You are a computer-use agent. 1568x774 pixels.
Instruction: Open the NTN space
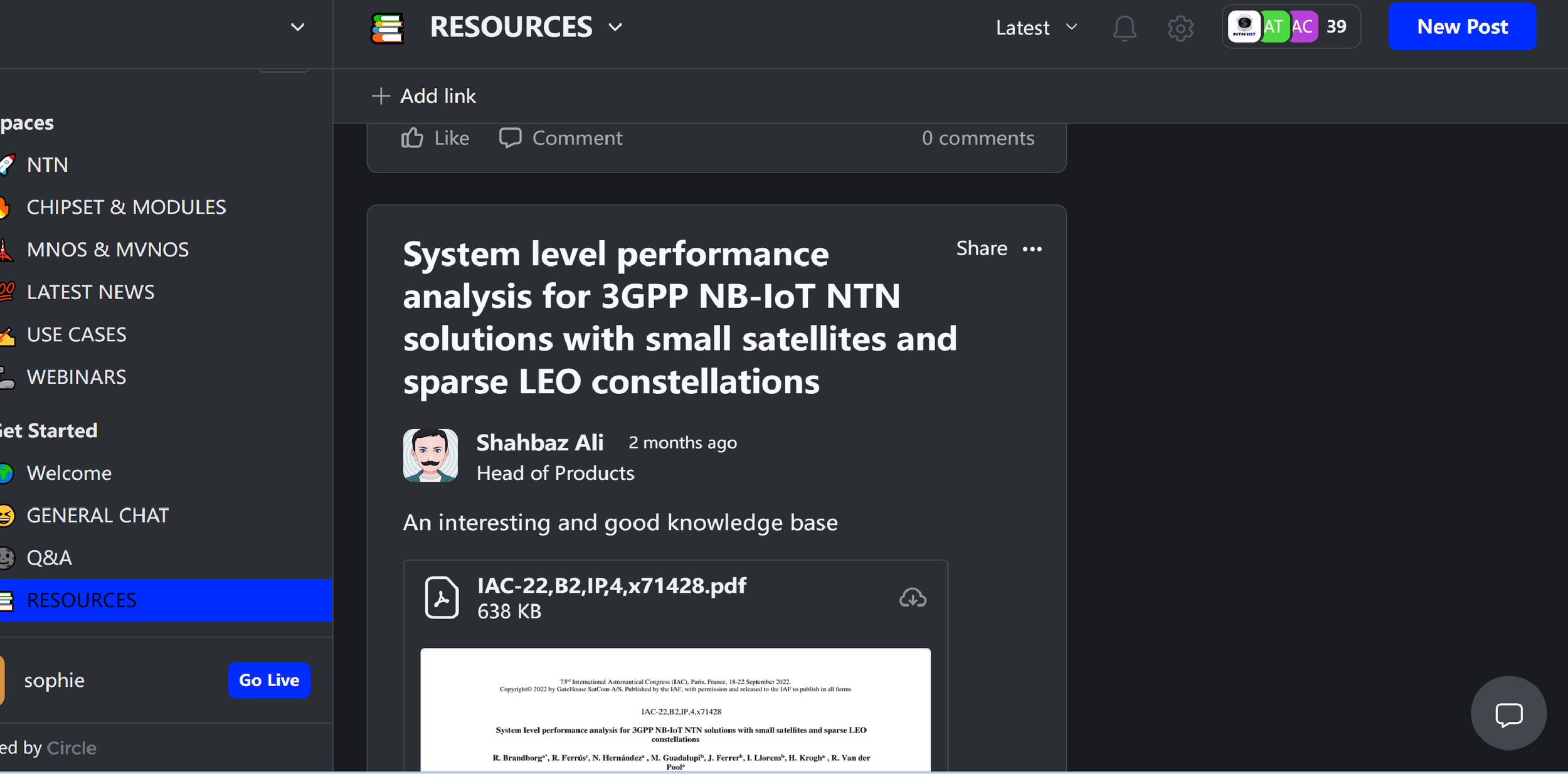(x=48, y=165)
